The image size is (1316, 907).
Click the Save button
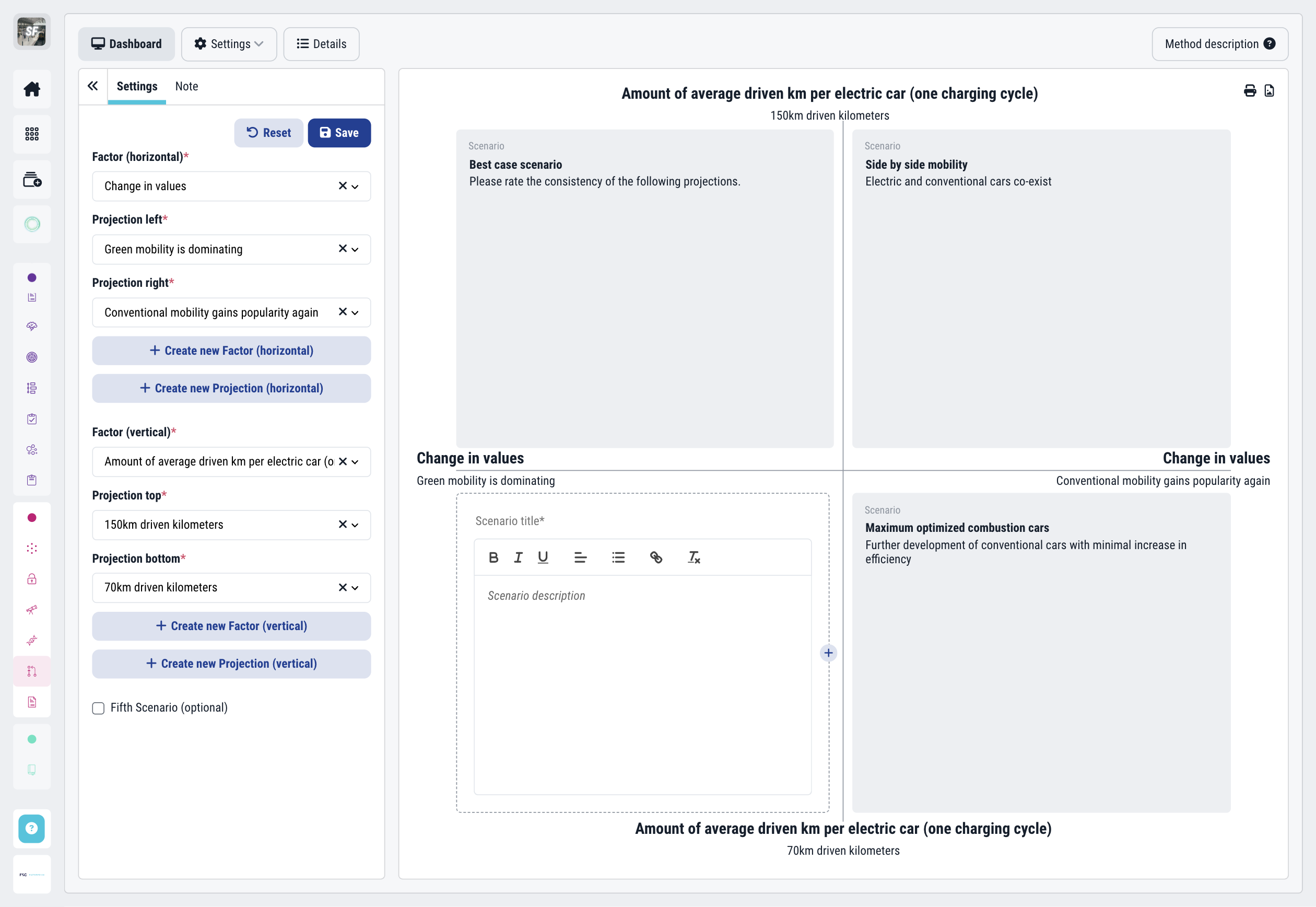(x=339, y=133)
